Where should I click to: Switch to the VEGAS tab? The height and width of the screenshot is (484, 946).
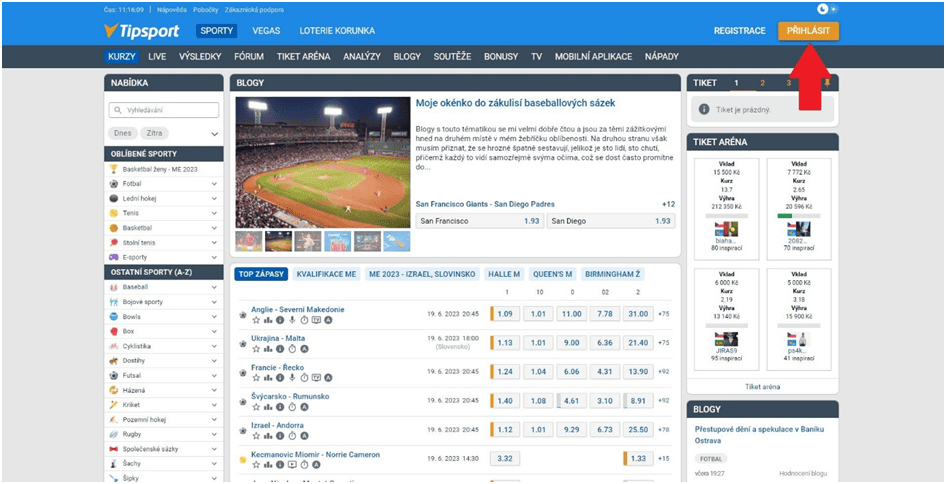266,31
